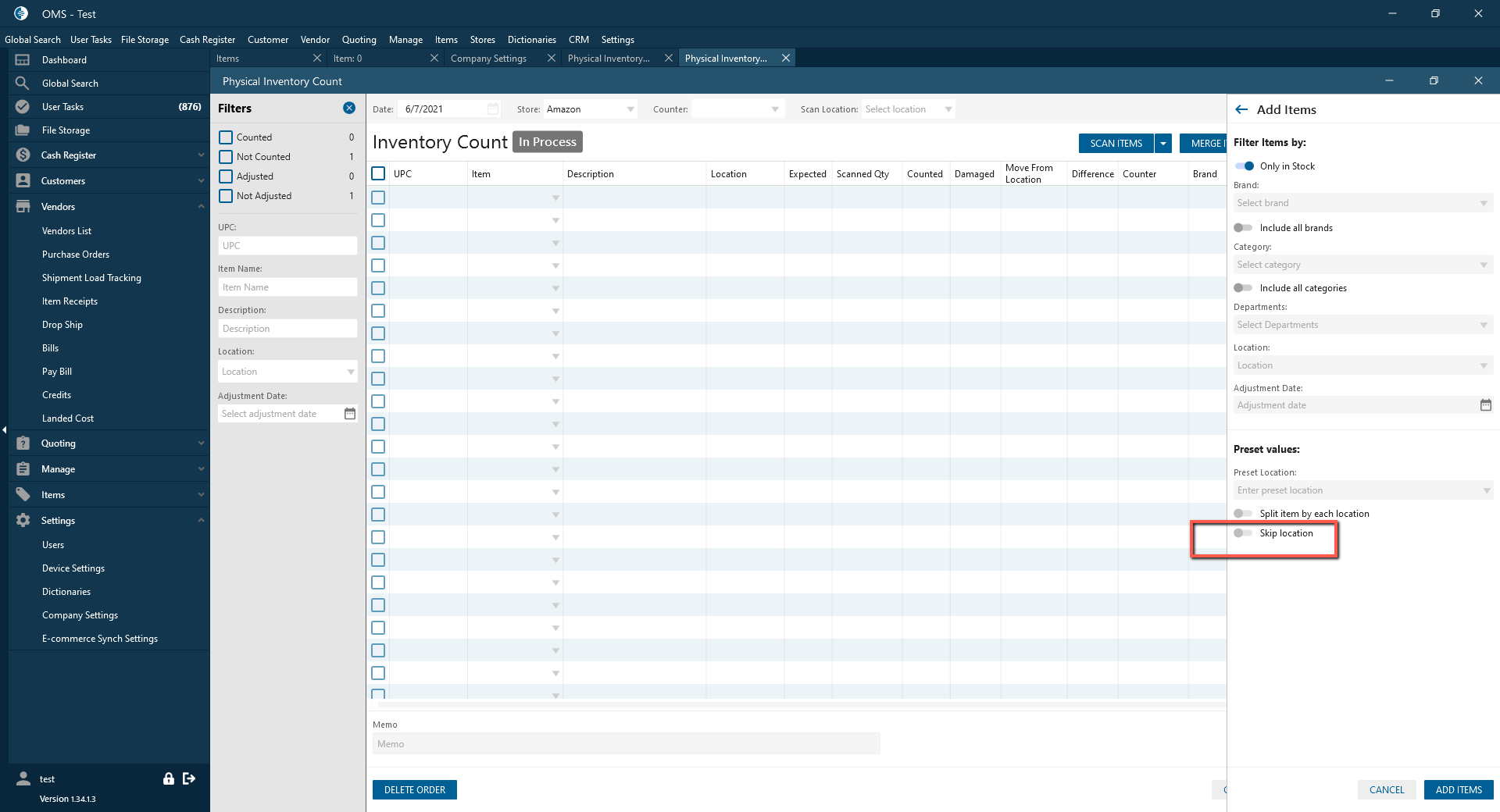
Task: Open the Adjustment Date calendar icon in Filters
Action: point(350,414)
